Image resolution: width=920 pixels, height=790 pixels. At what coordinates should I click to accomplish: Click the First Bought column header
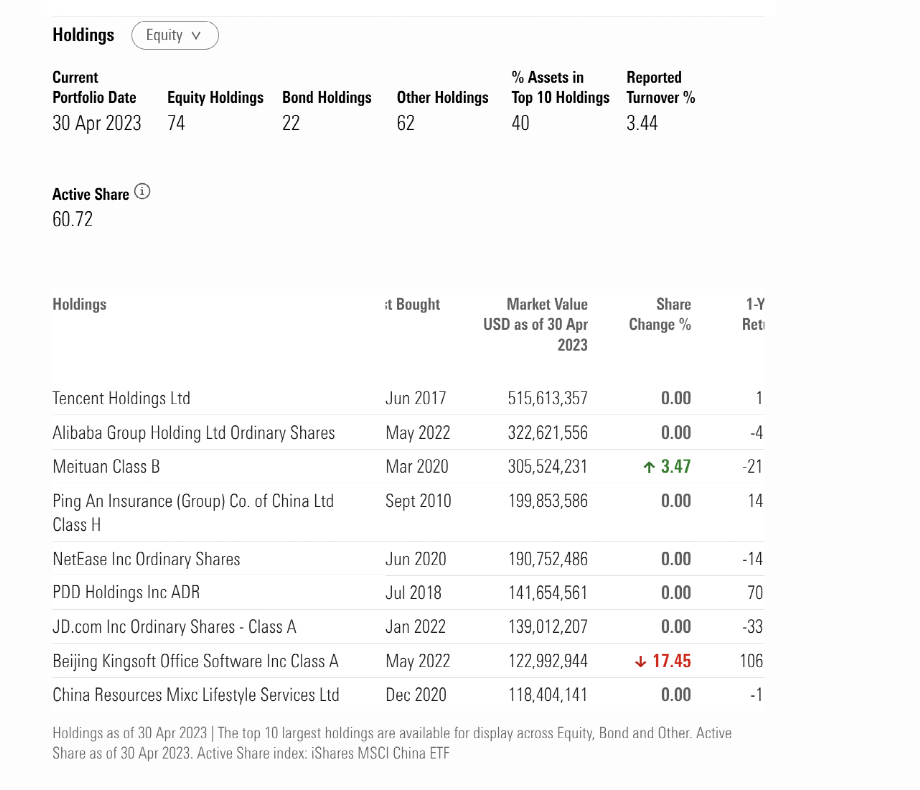point(413,304)
